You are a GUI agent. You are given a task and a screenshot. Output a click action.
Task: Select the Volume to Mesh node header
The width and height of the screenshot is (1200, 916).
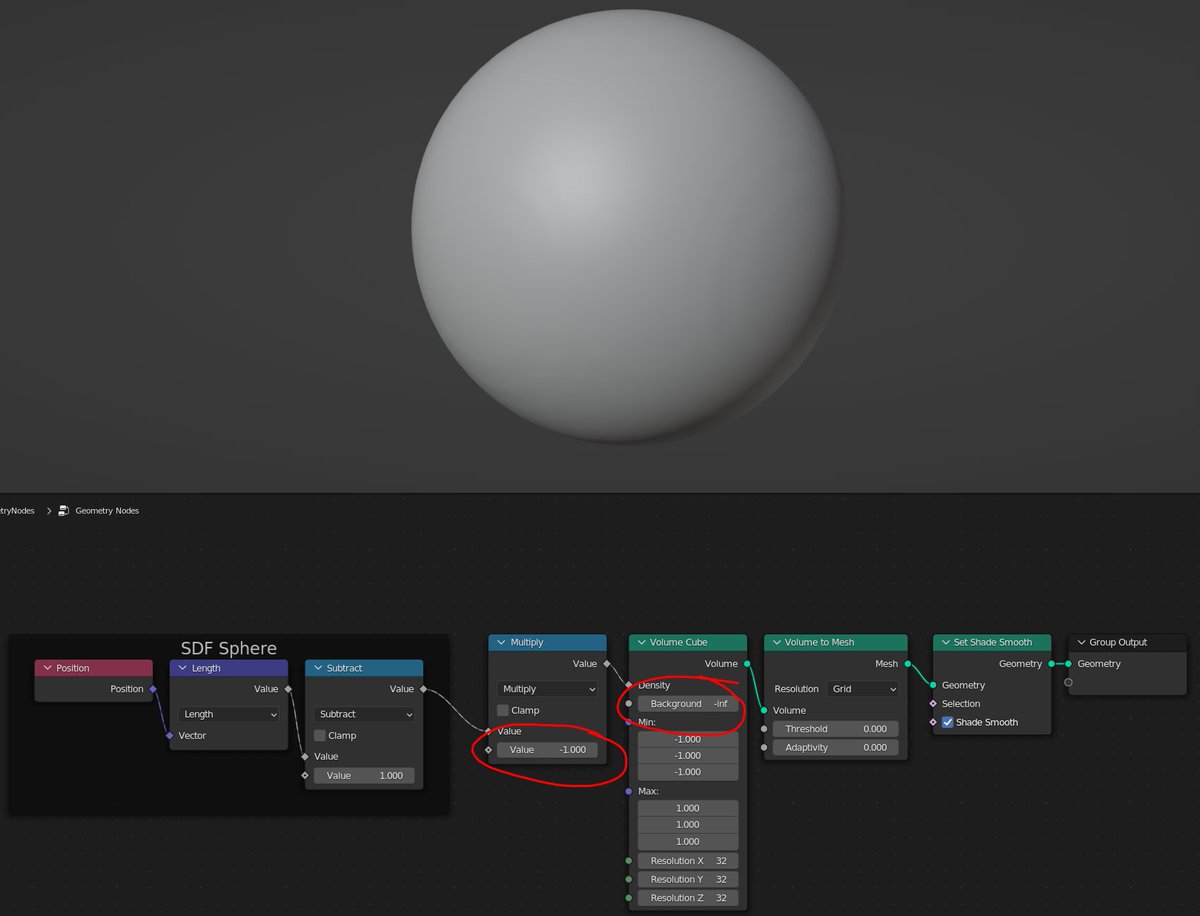[836, 643]
